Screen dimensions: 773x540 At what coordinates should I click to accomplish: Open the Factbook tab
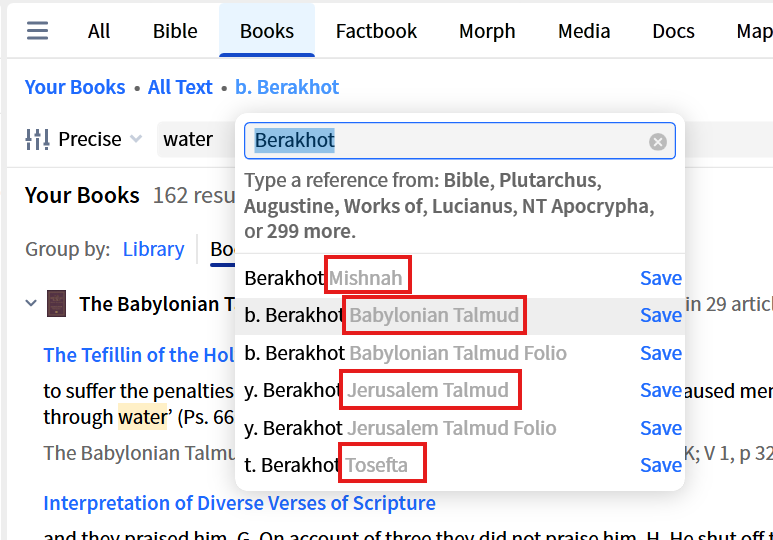[376, 31]
